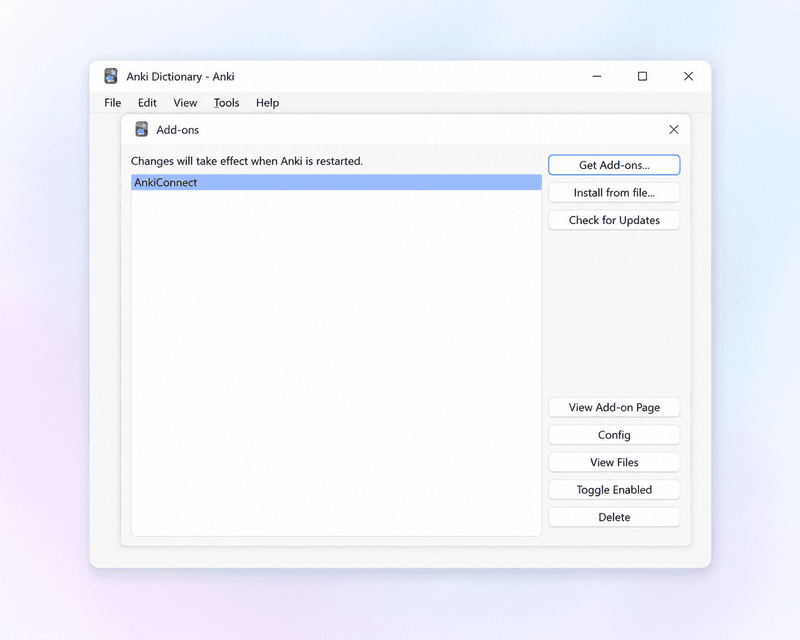The height and width of the screenshot is (640, 800).
Task: Close the Add-ons dialog
Action: click(673, 130)
